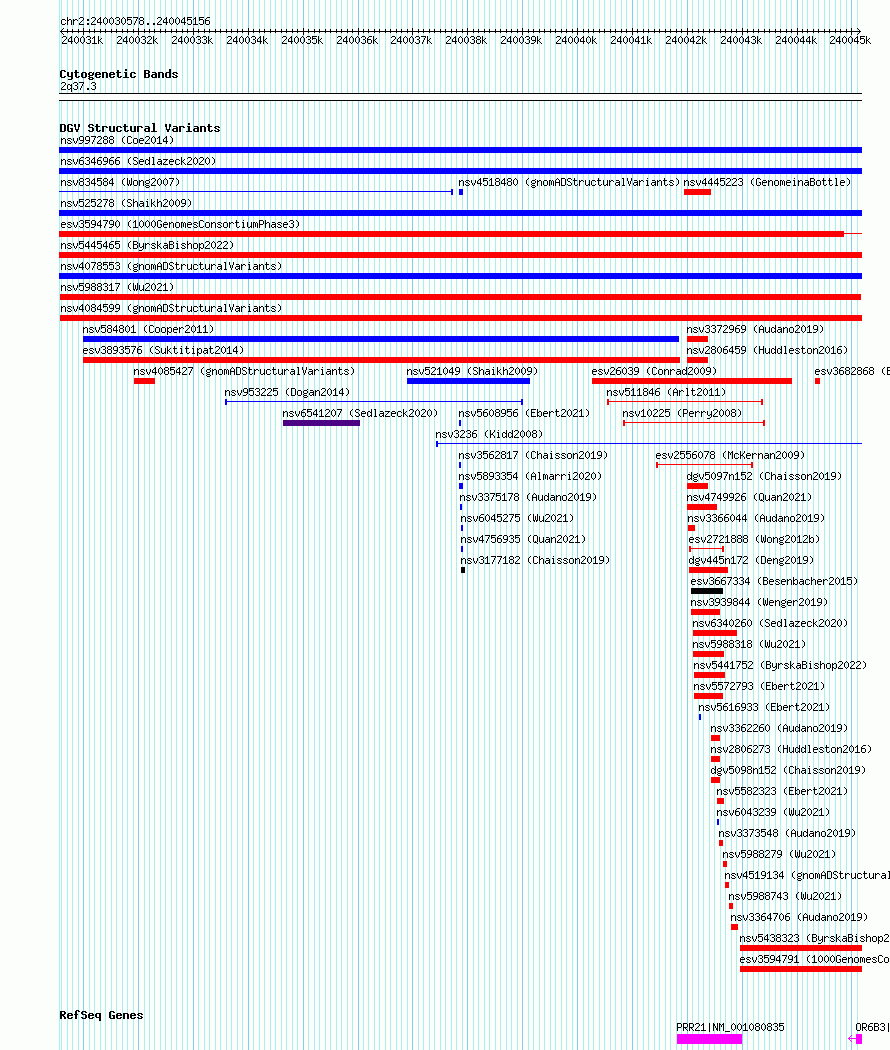Open nsv4518480 gnomAD variant label
The image size is (890, 1050).
[x=569, y=182]
